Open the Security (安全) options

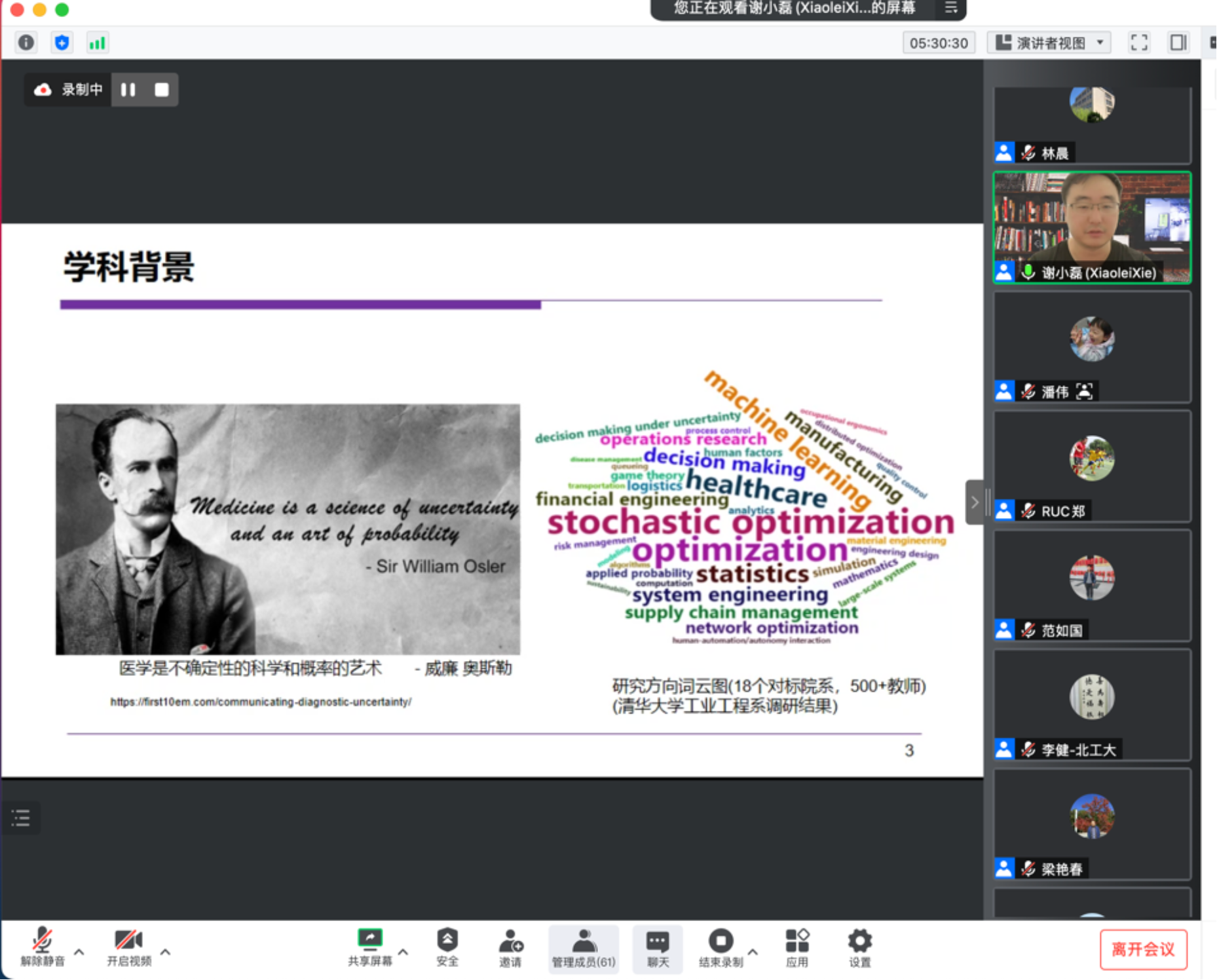click(447, 947)
